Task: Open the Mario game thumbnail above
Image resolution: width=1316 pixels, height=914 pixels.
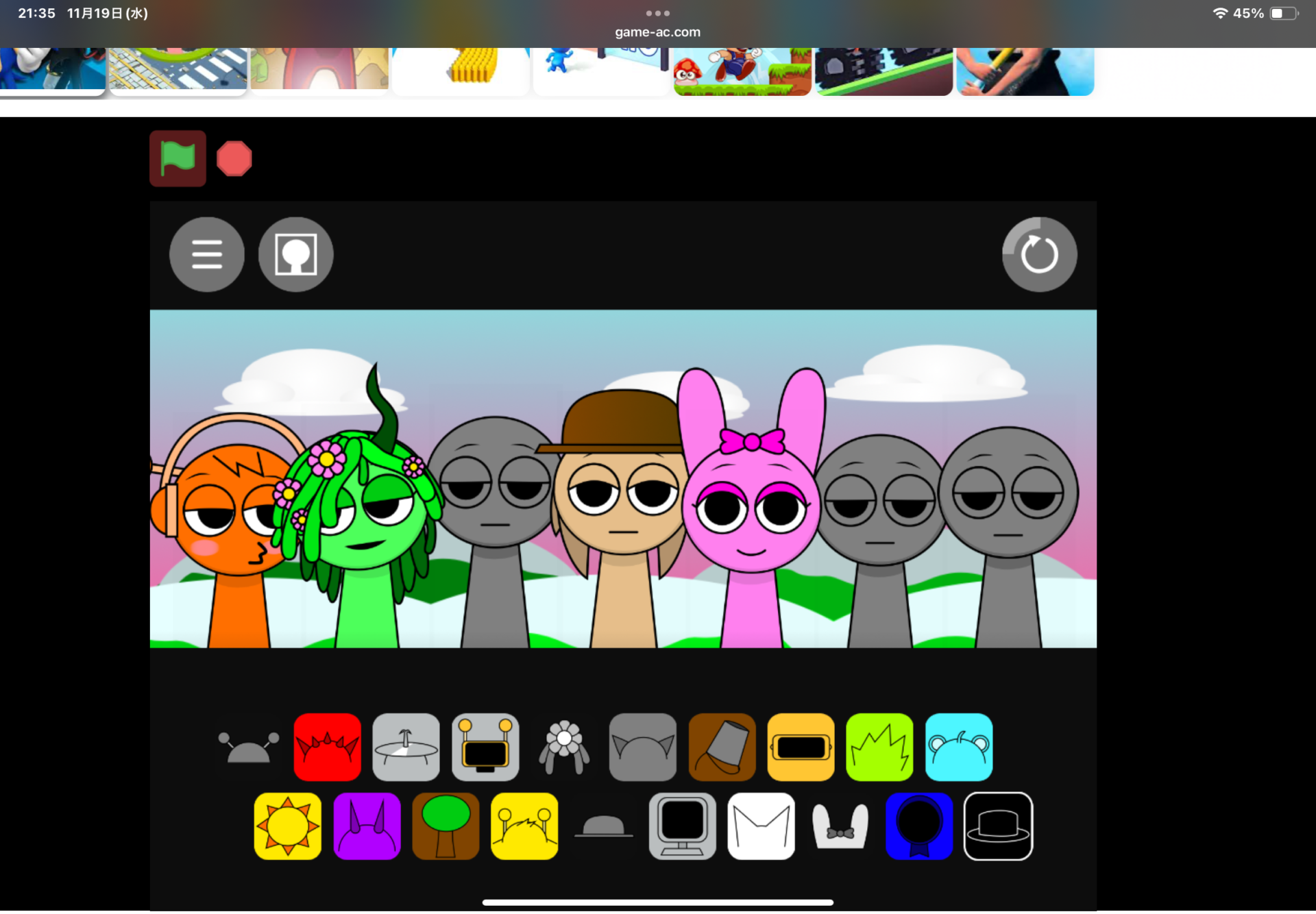Action: (x=742, y=71)
